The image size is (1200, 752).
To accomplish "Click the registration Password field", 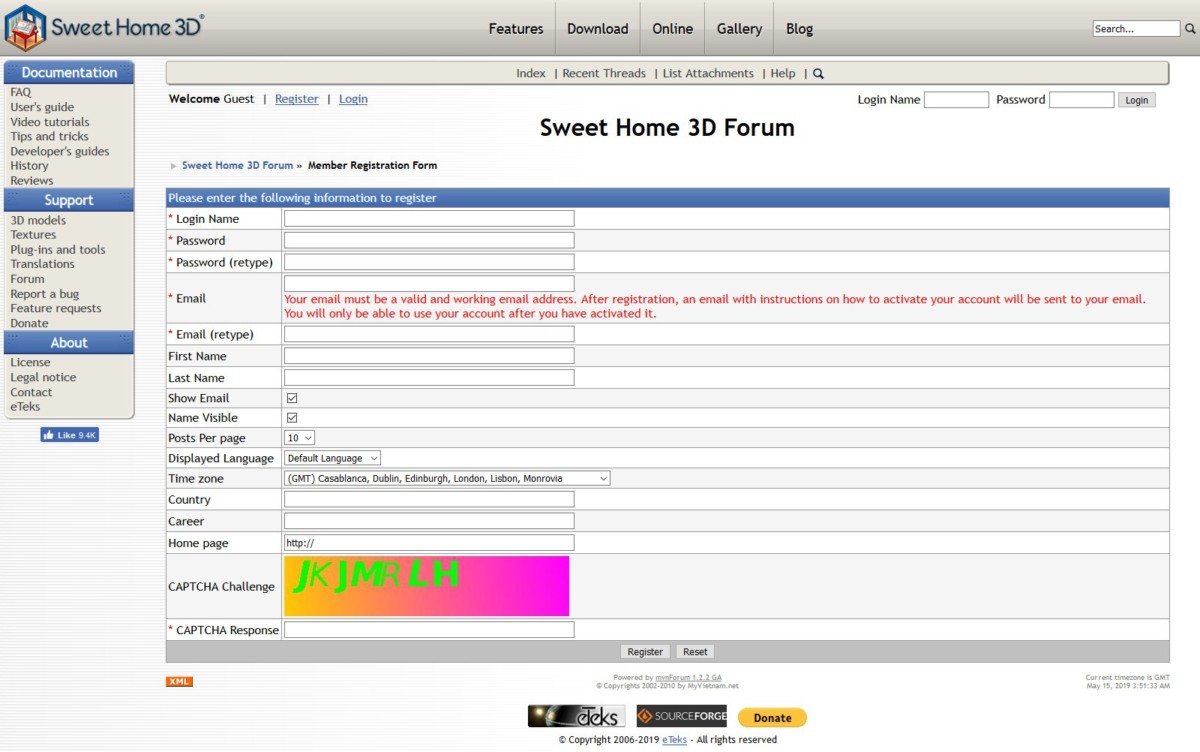I will click(429, 241).
